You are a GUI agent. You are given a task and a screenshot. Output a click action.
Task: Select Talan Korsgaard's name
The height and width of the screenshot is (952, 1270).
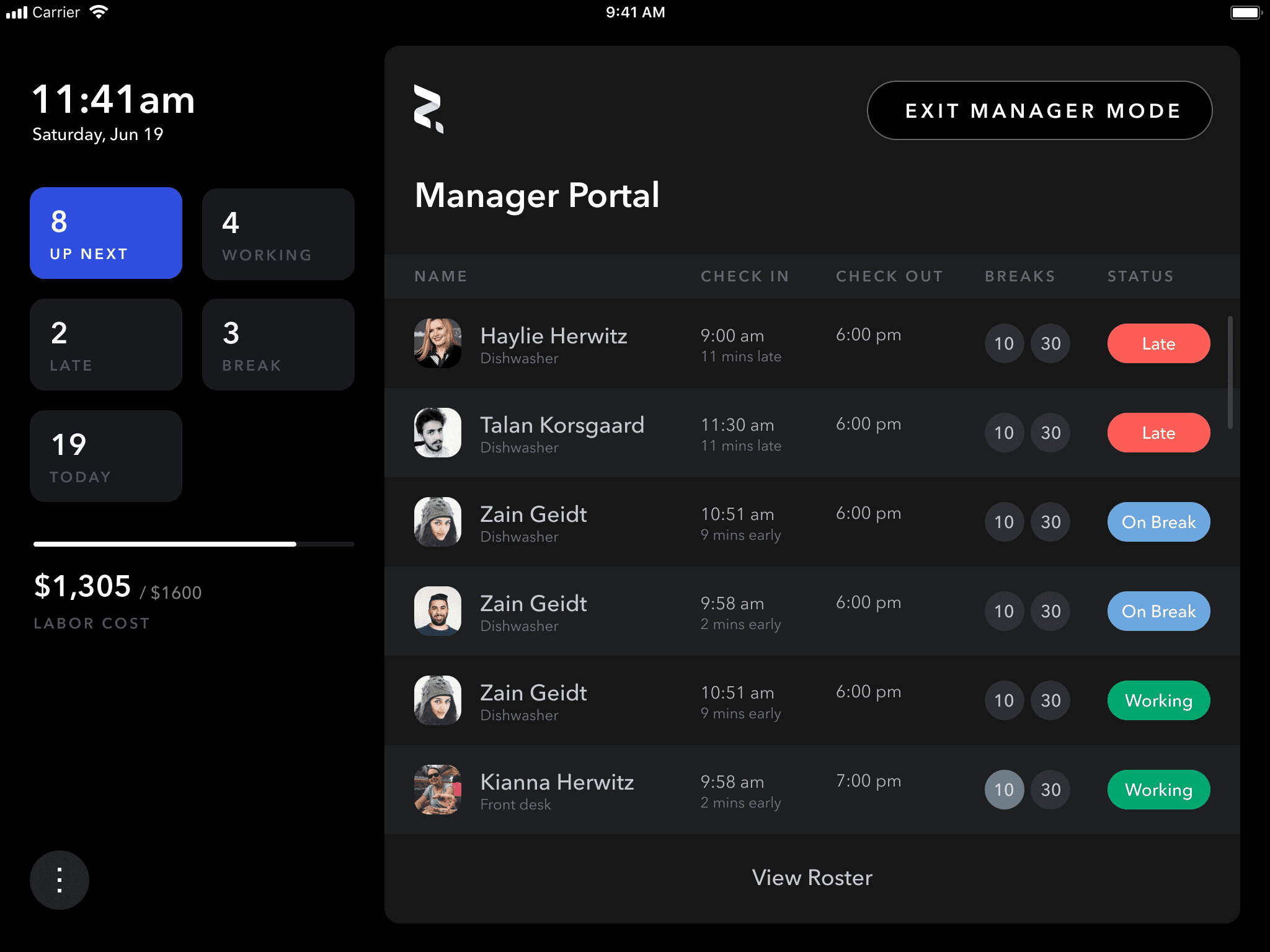click(x=562, y=425)
